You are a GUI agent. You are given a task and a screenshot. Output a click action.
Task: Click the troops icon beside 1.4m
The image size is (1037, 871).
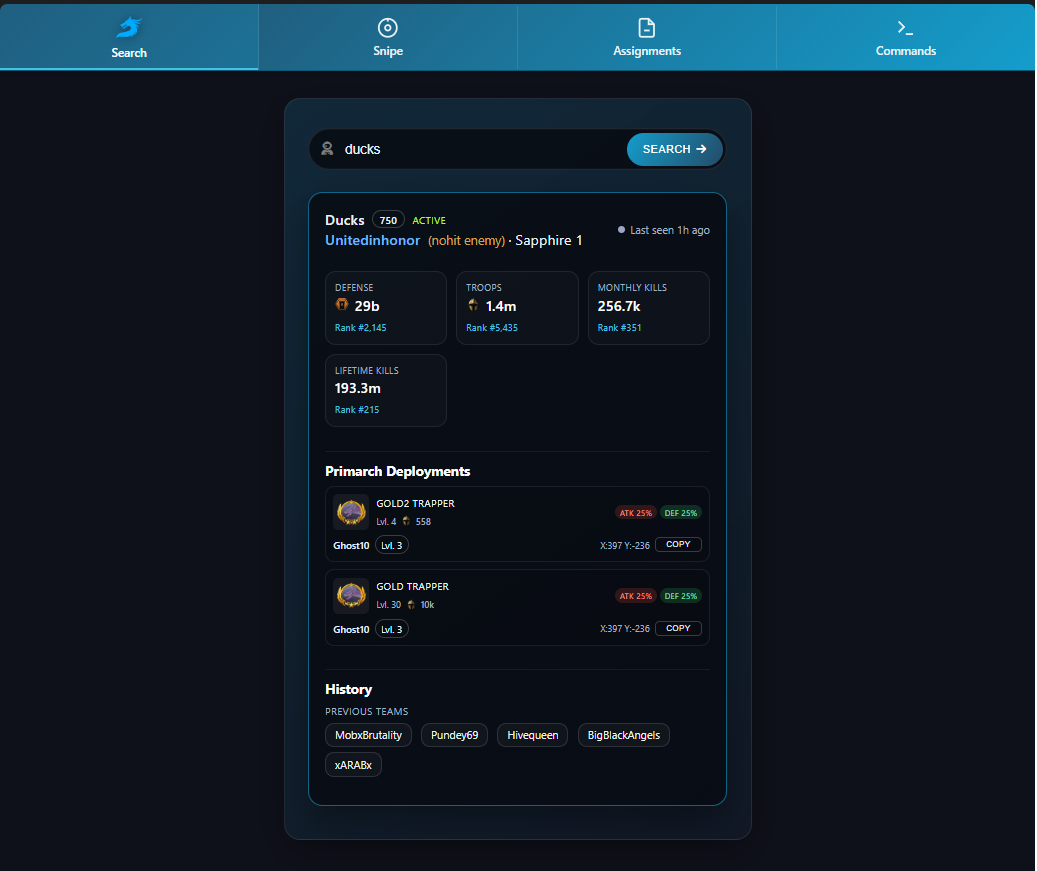click(473, 306)
